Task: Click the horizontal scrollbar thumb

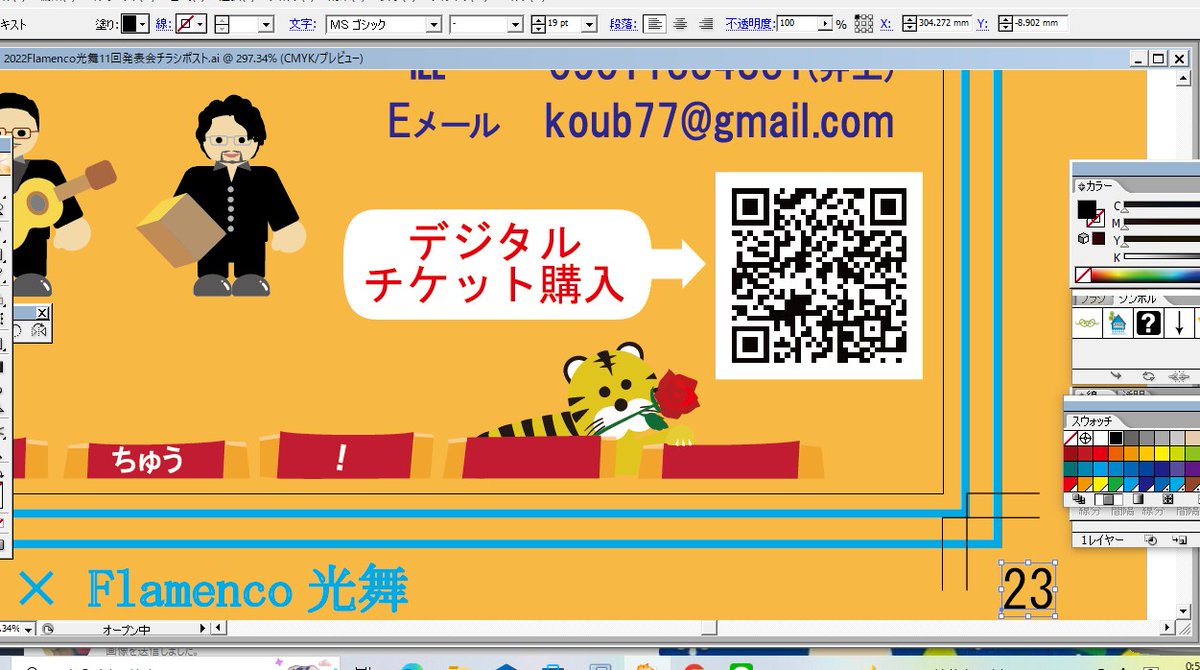Action: [x=708, y=629]
